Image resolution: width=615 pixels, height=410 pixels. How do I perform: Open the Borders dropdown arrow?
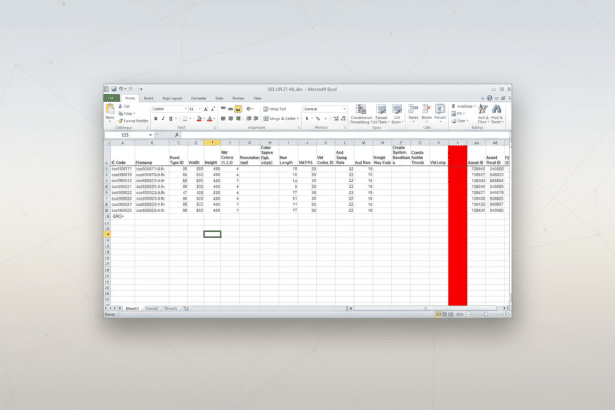191,118
